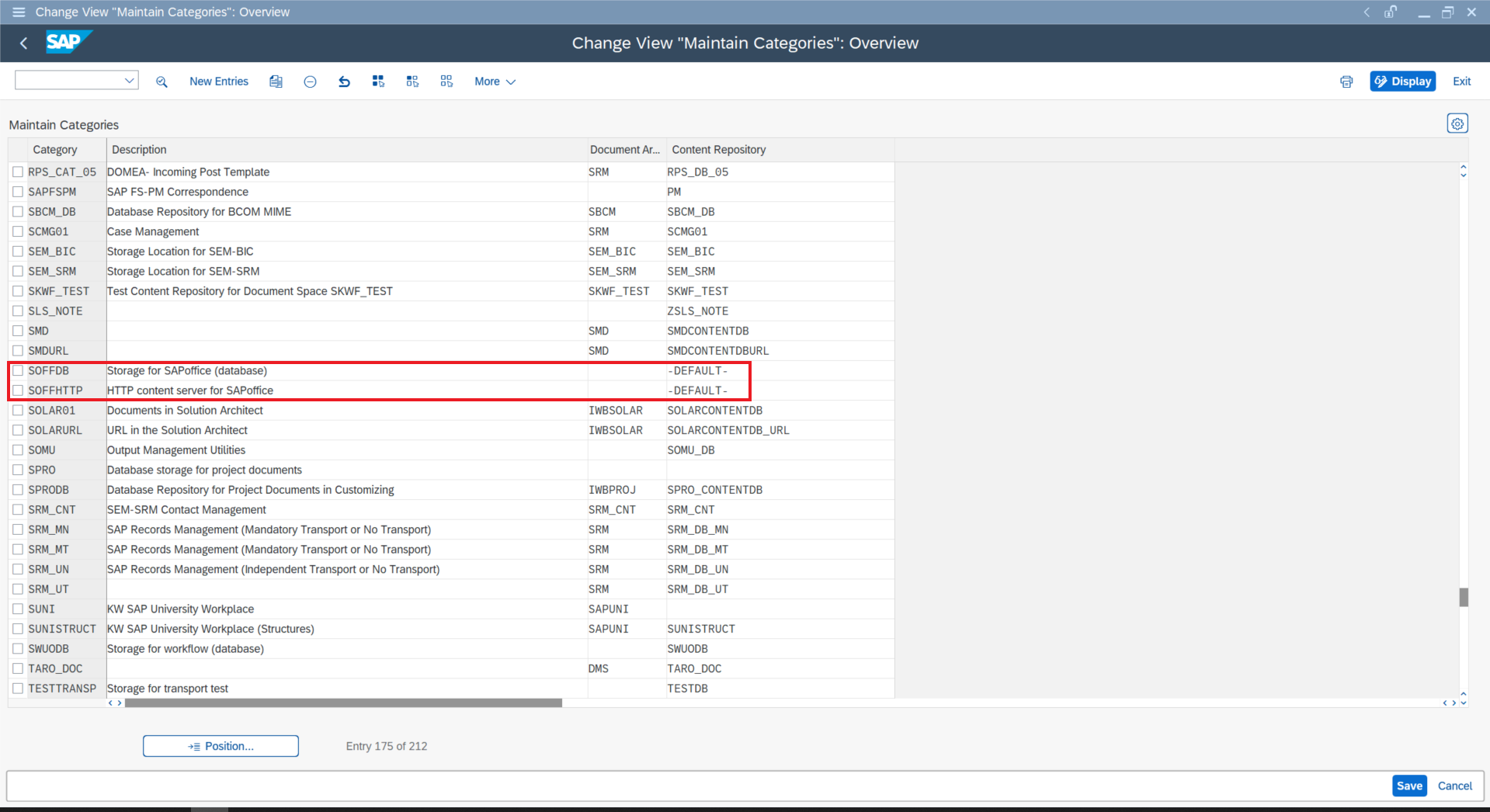Image resolution: width=1490 pixels, height=812 pixels.
Task: Click the Position... button
Action: pyautogui.click(x=221, y=745)
